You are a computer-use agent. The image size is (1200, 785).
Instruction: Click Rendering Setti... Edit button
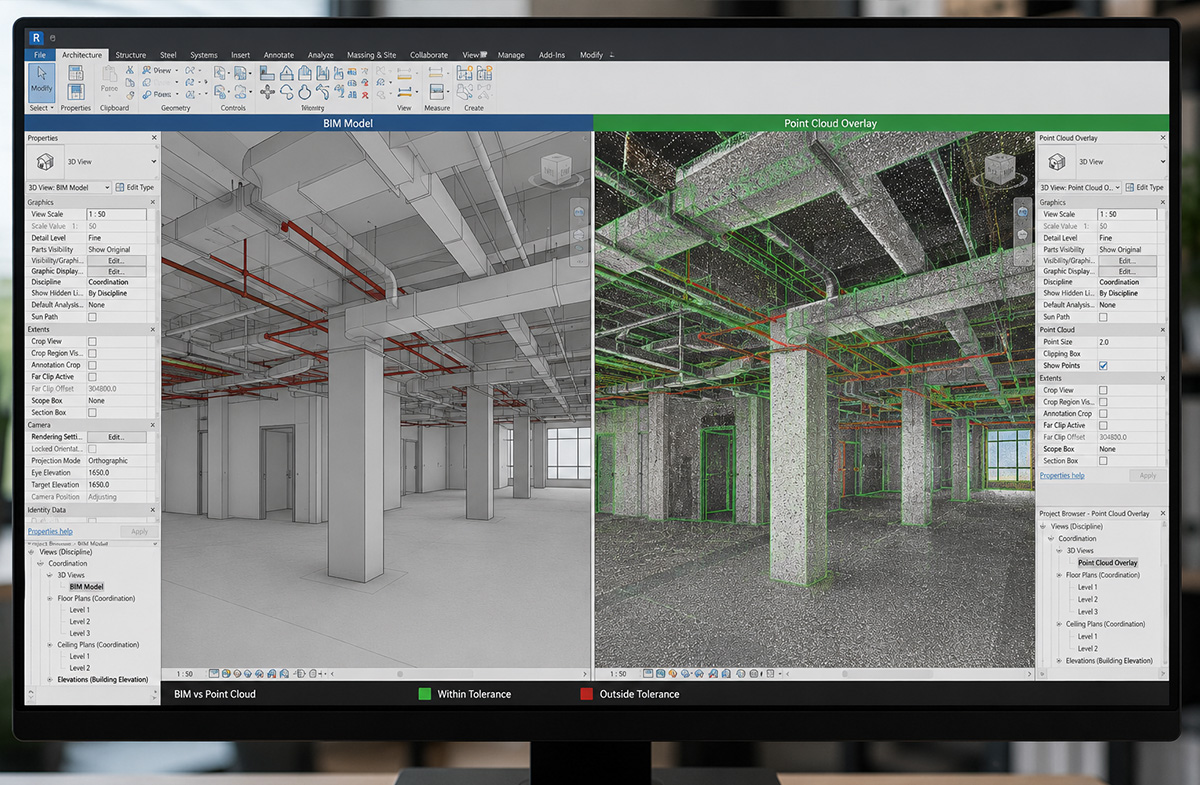pyautogui.click(x=116, y=437)
